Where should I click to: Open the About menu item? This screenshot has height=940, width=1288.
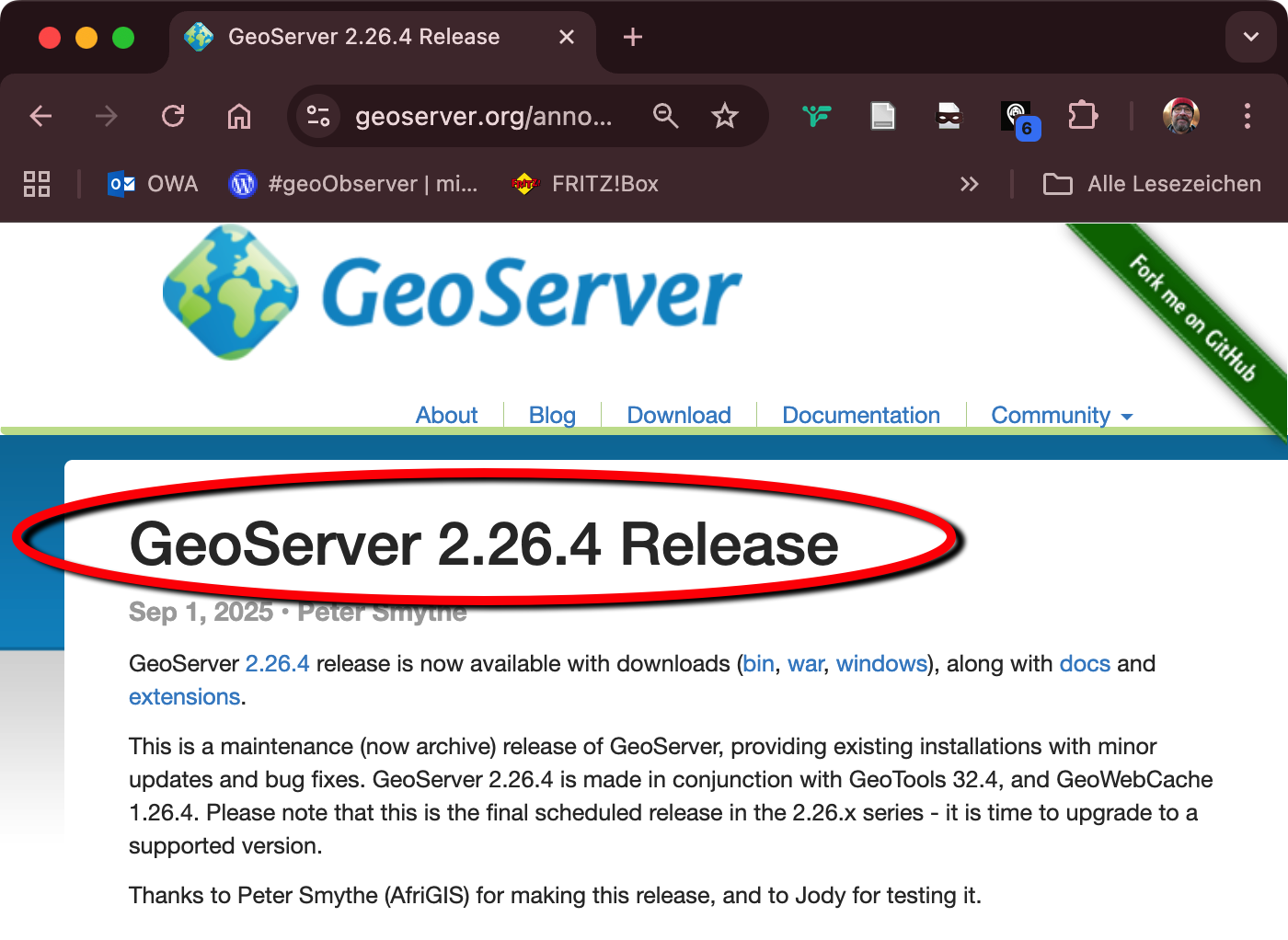click(446, 416)
